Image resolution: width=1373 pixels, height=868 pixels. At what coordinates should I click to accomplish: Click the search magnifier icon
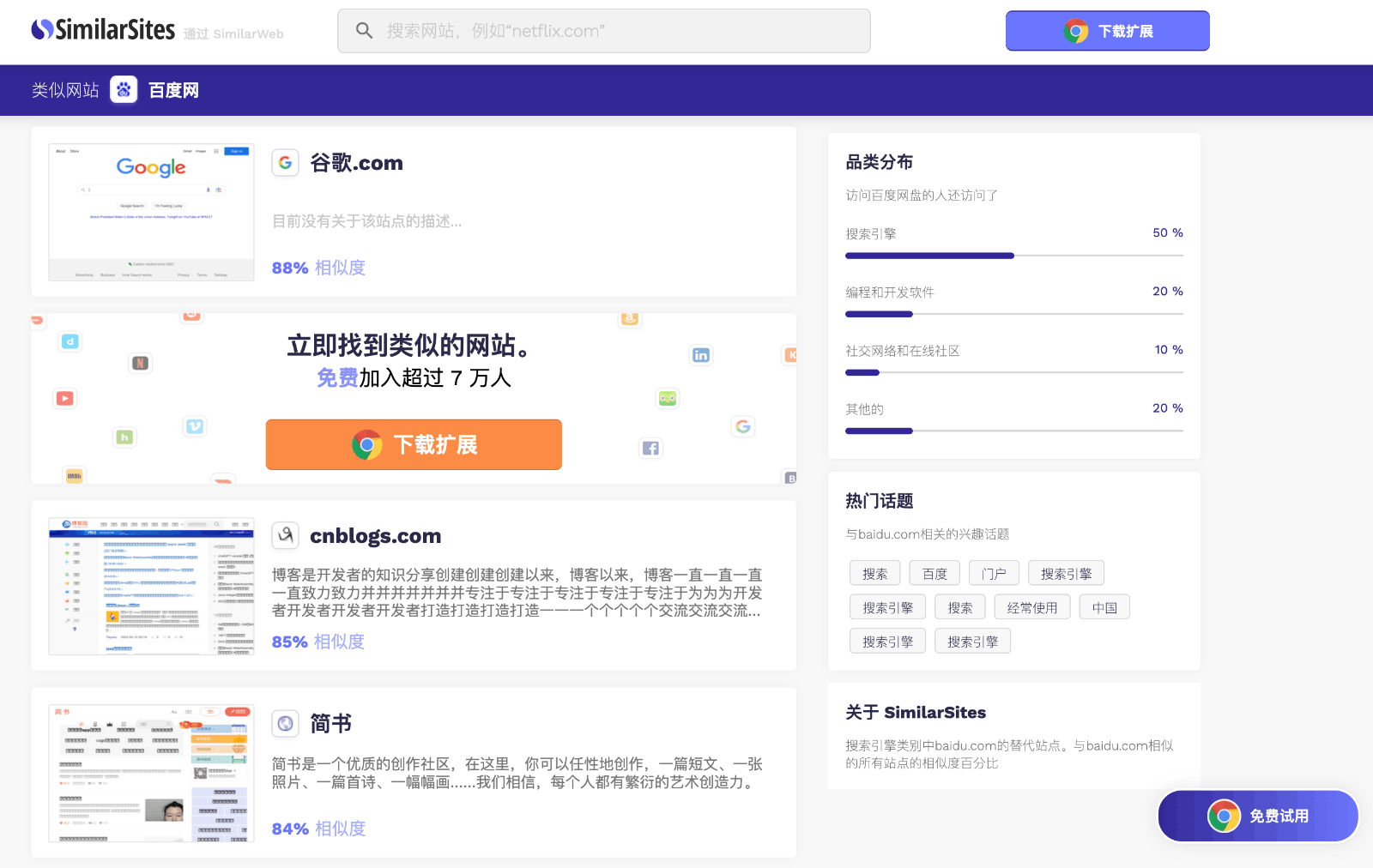pos(364,31)
